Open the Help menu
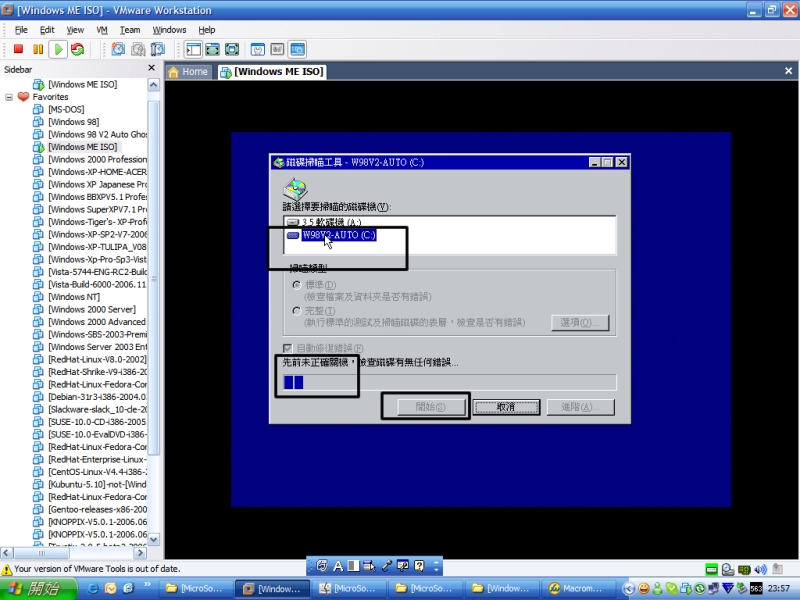Image resolution: width=800 pixels, height=600 pixels. [x=207, y=30]
